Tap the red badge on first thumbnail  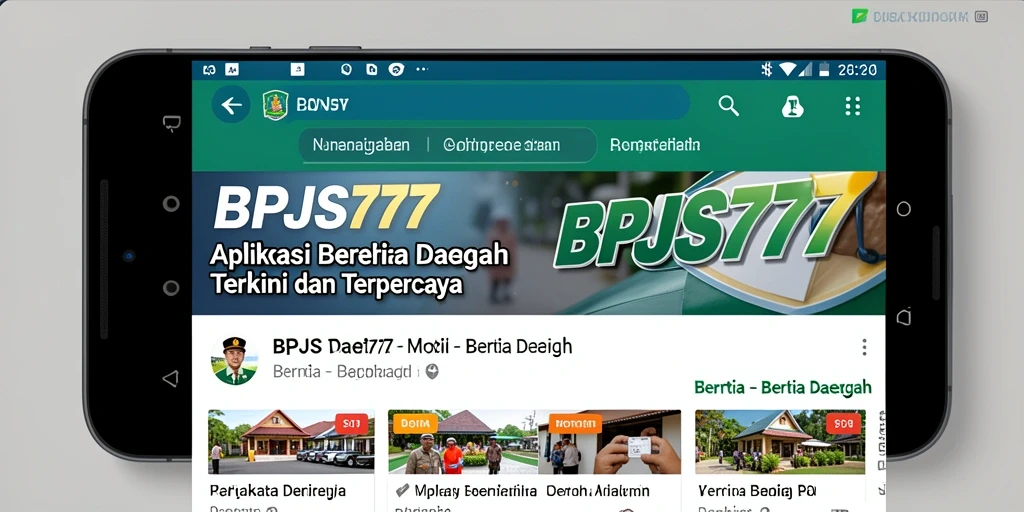pos(351,424)
